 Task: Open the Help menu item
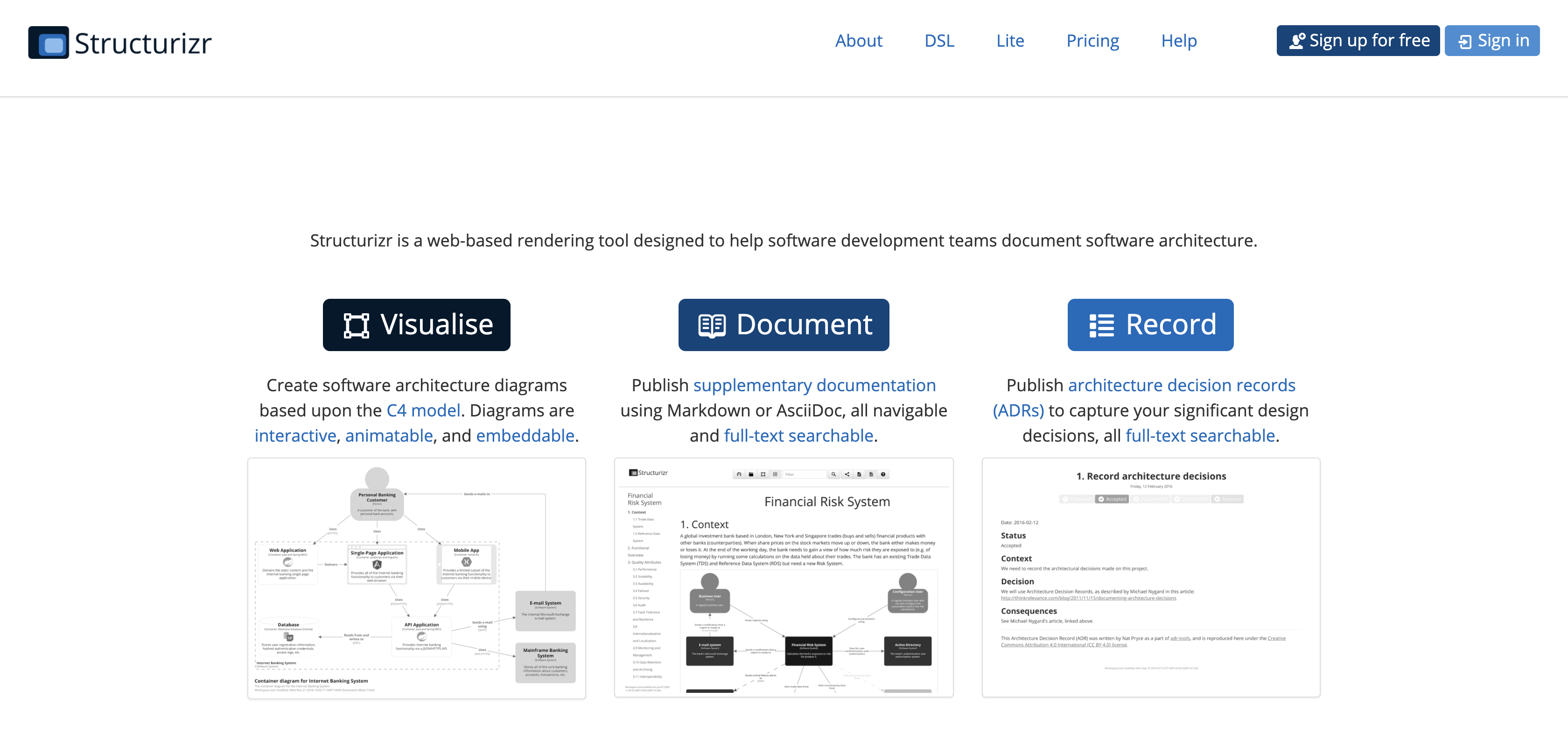1178,41
